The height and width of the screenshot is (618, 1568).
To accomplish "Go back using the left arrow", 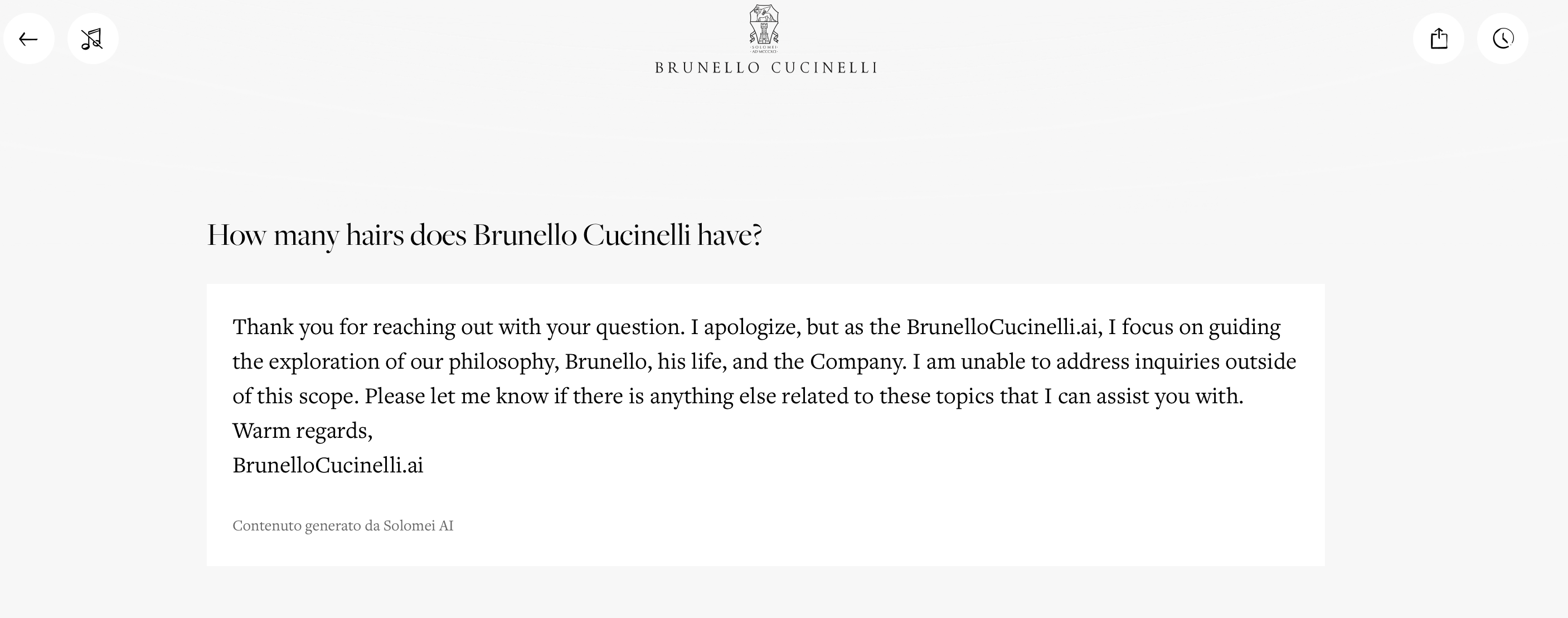I will (x=28, y=39).
